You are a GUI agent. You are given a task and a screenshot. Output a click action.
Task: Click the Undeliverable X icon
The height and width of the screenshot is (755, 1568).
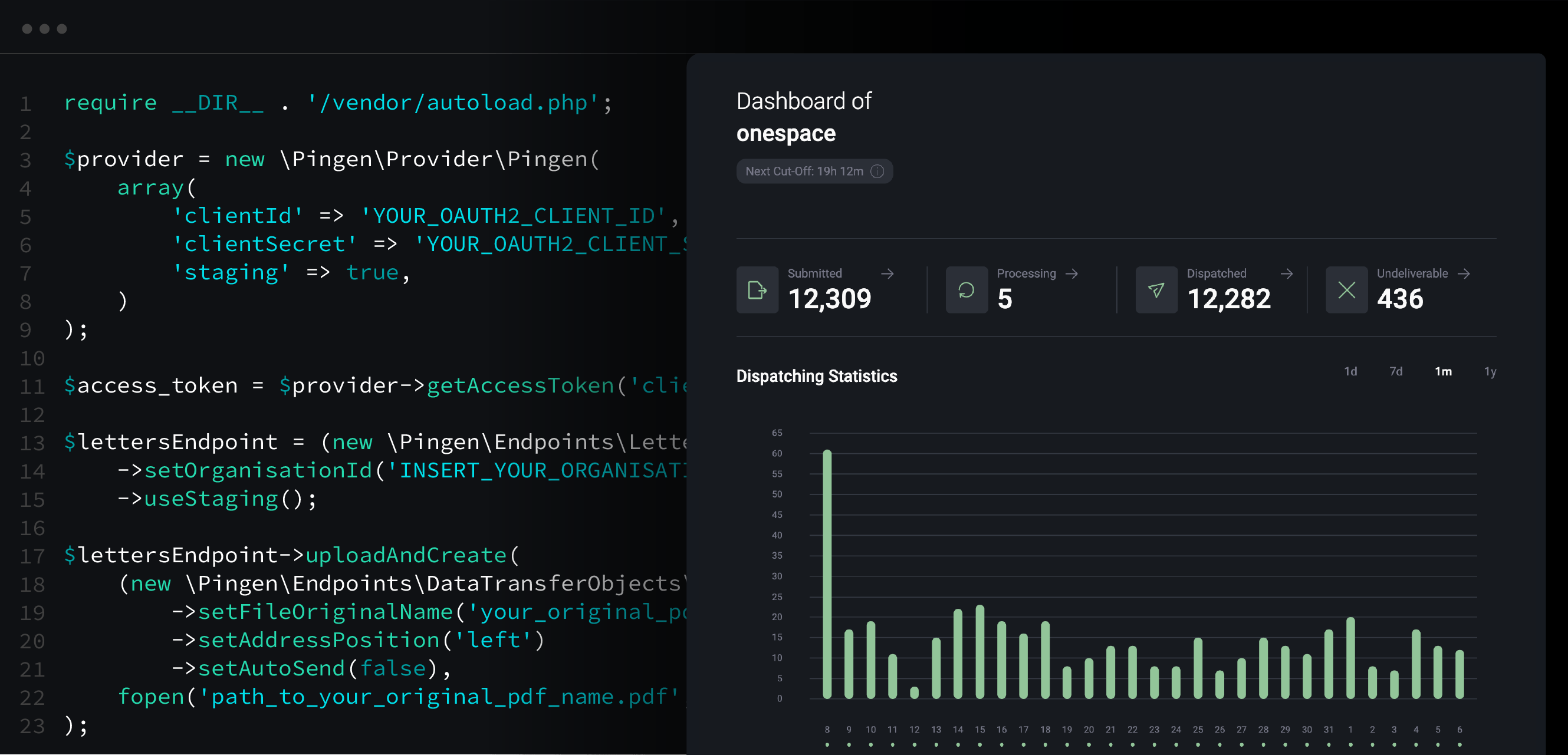point(1346,291)
